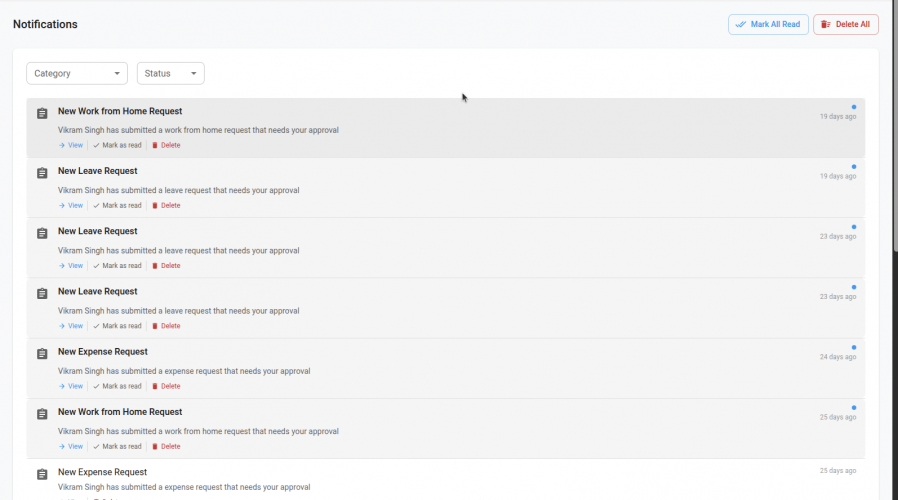Click the 24-days-ago expense request description text
Viewport: 898px width, 500px height.
click(x=184, y=371)
